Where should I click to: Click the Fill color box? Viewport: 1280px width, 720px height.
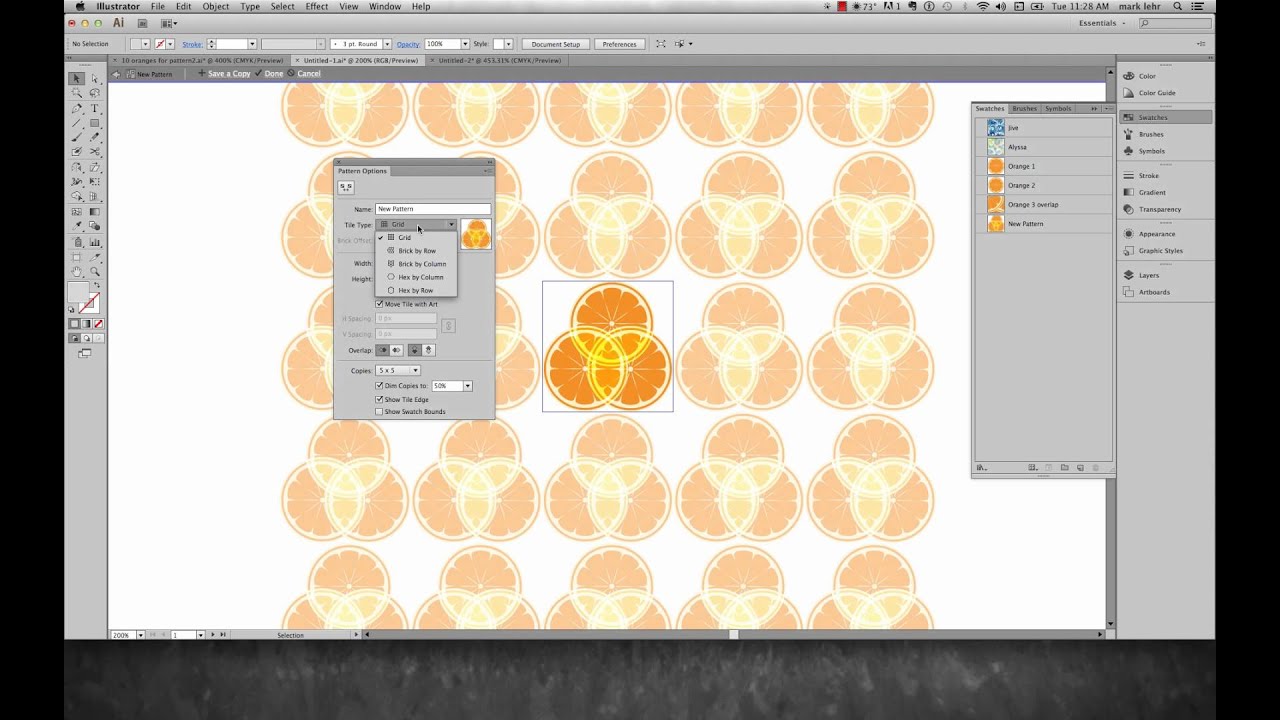pyautogui.click(x=78, y=293)
